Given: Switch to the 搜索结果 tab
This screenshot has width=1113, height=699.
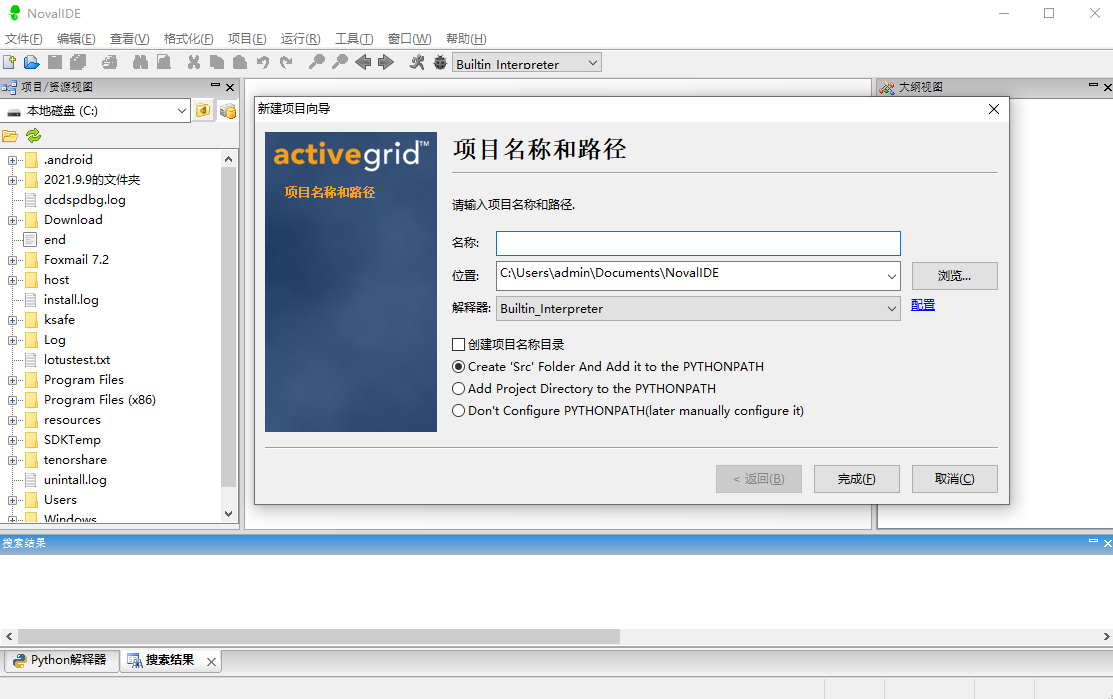Looking at the screenshot, I should pos(170,660).
